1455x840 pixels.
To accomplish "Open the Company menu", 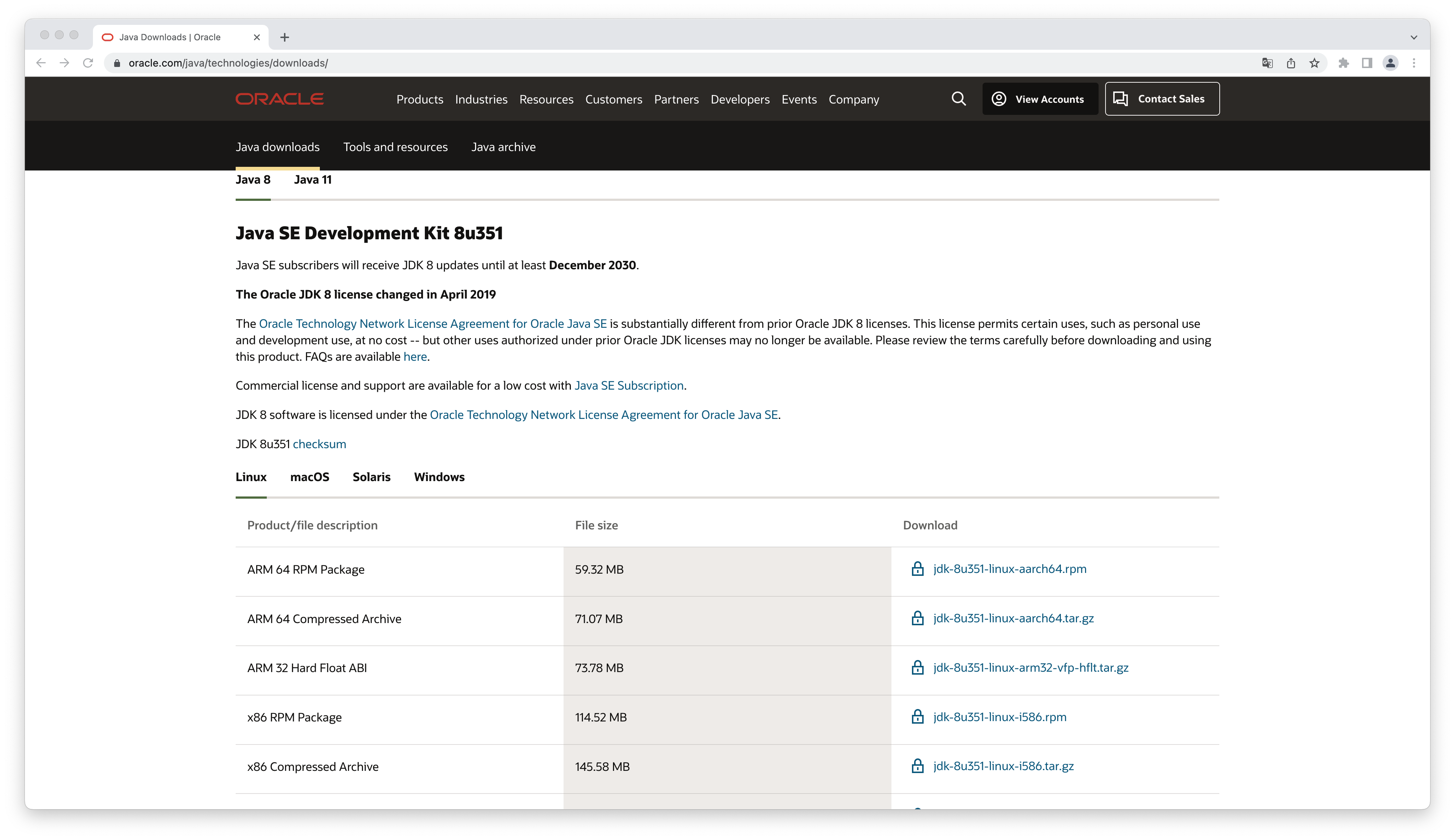I will tap(854, 99).
